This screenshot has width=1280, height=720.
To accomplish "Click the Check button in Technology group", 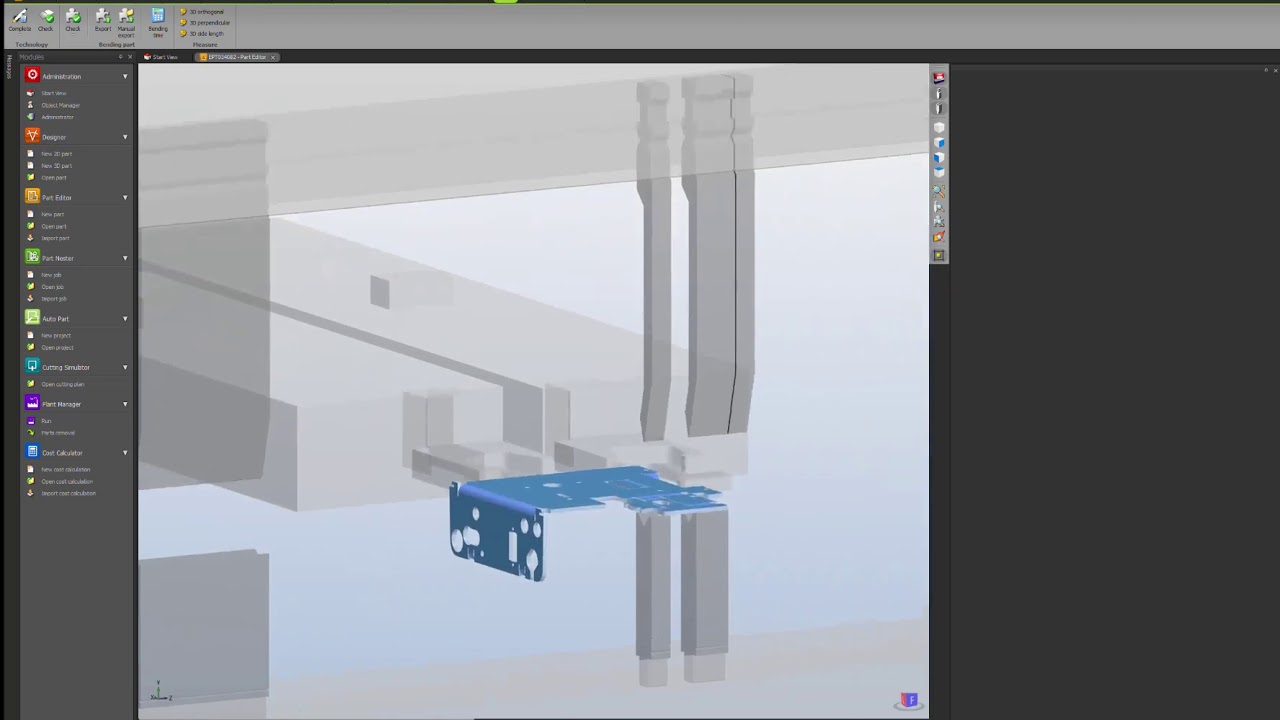I will coord(46,19).
